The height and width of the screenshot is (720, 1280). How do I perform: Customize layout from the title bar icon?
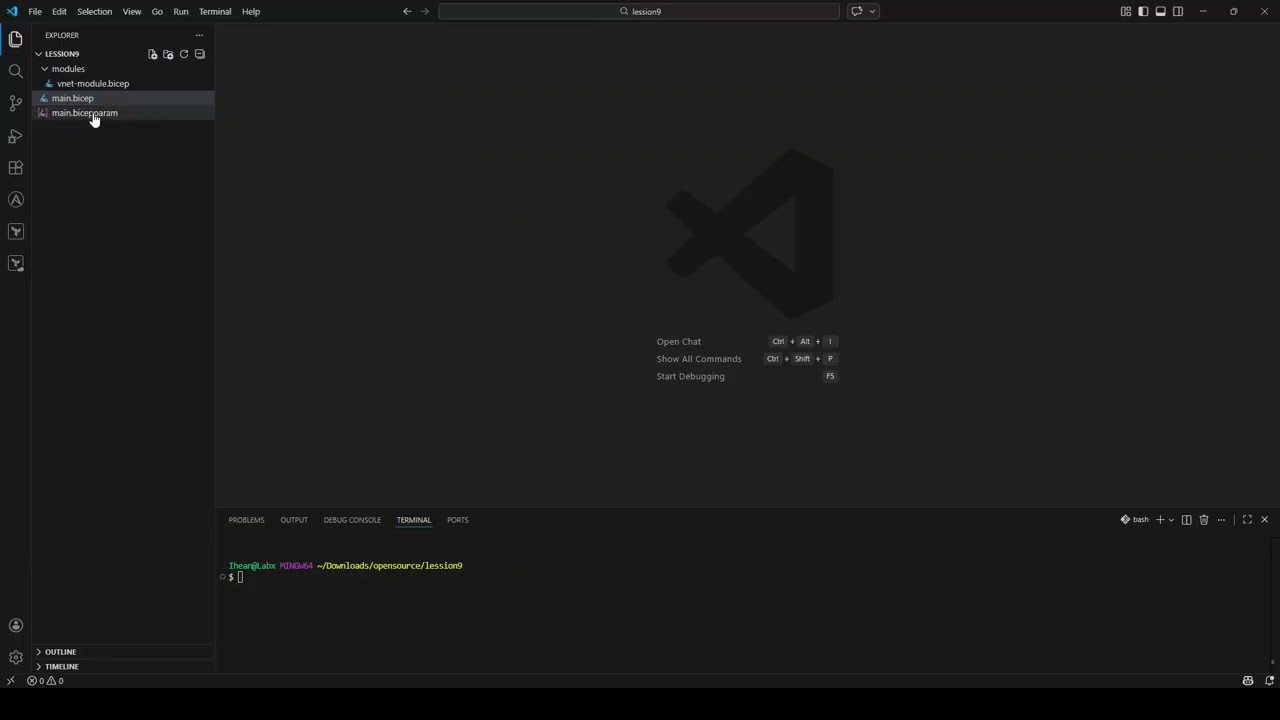pos(1126,11)
